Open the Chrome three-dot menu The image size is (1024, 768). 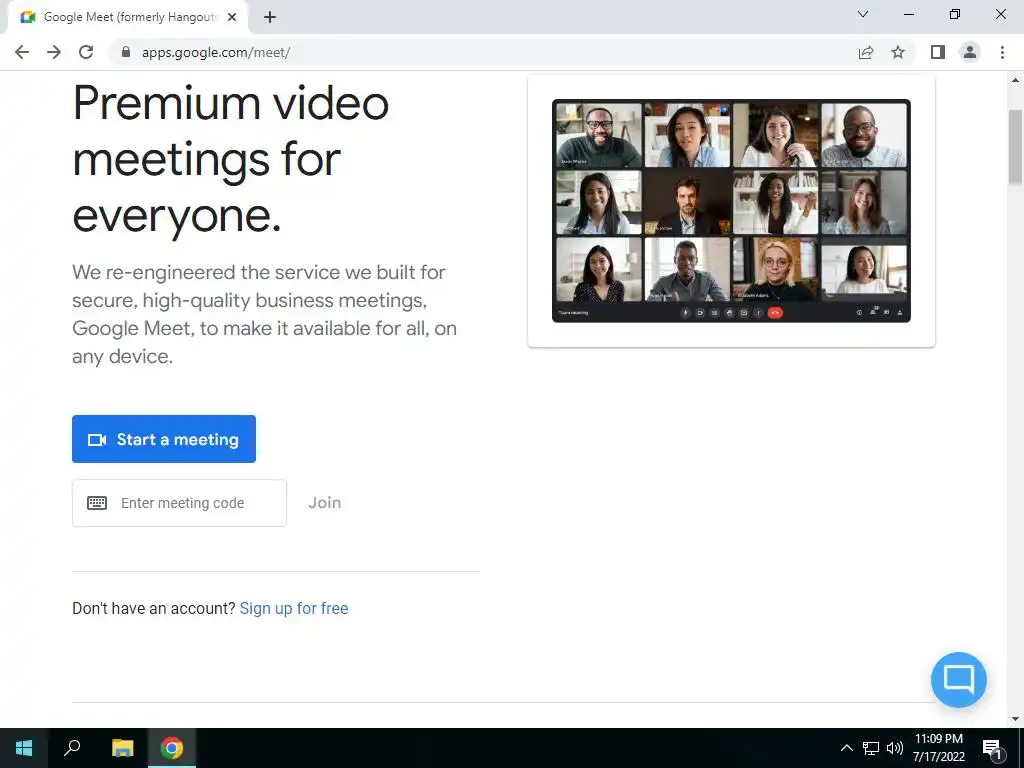(1002, 52)
